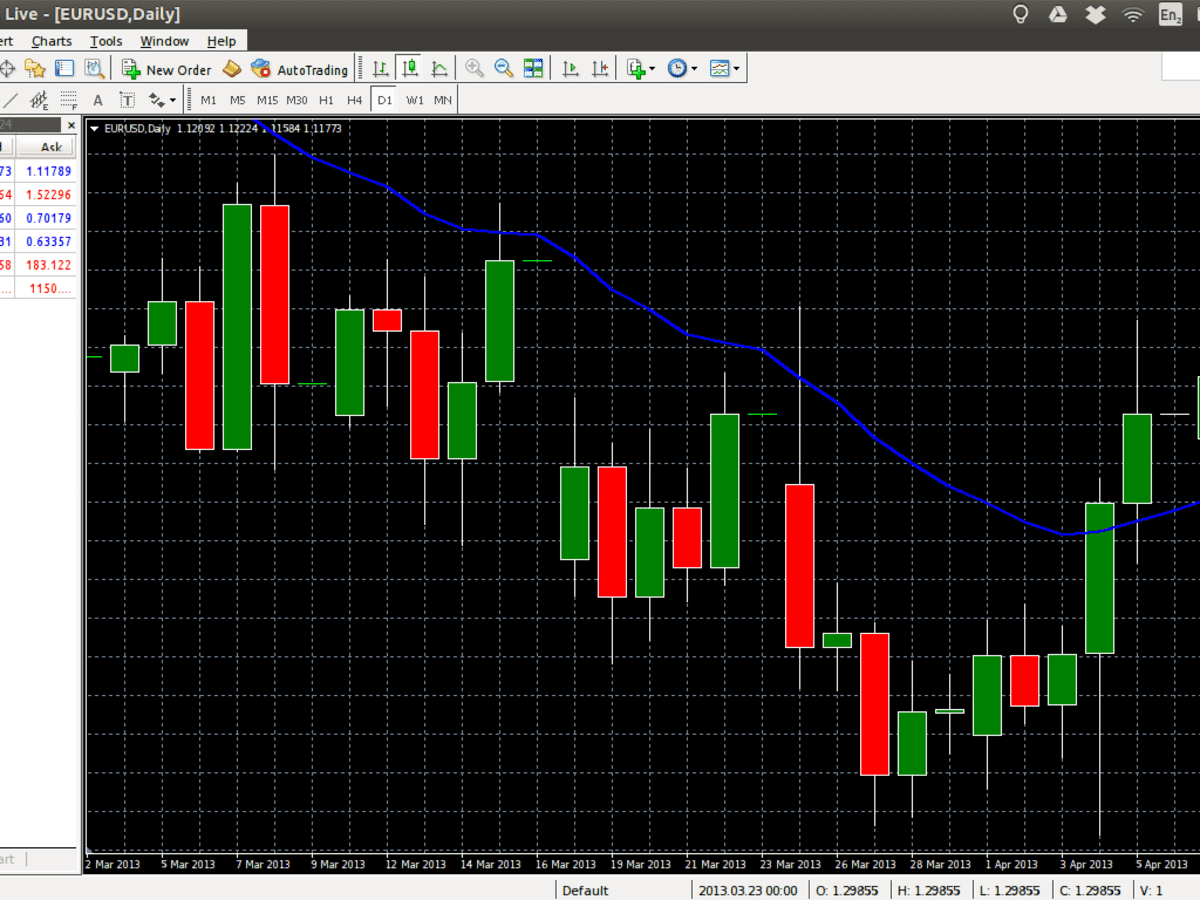Switch chart to line chart display
Image resolution: width=1200 pixels, height=900 pixels.
click(x=439, y=68)
